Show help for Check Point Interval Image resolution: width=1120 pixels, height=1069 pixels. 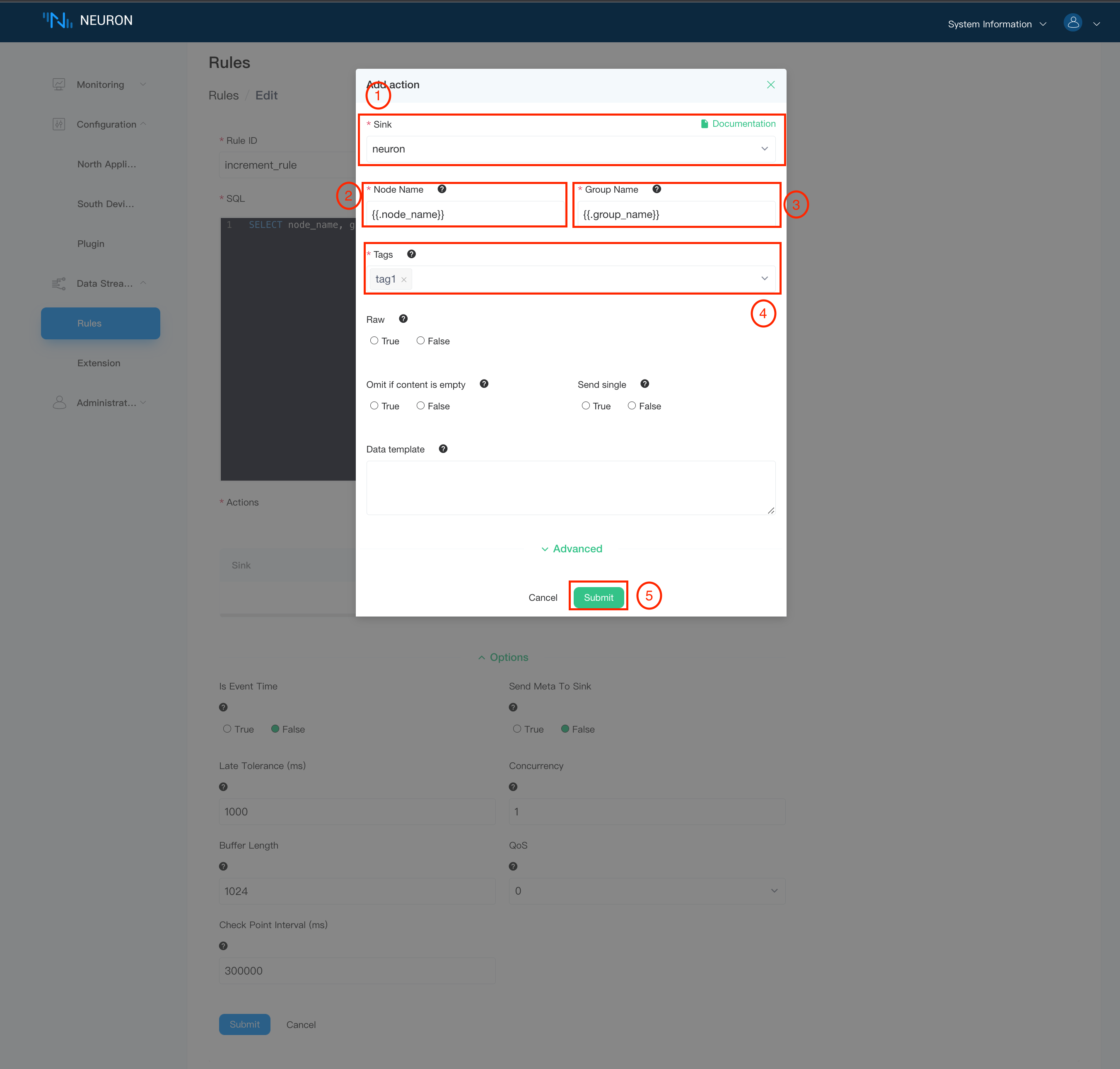[x=223, y=946]
